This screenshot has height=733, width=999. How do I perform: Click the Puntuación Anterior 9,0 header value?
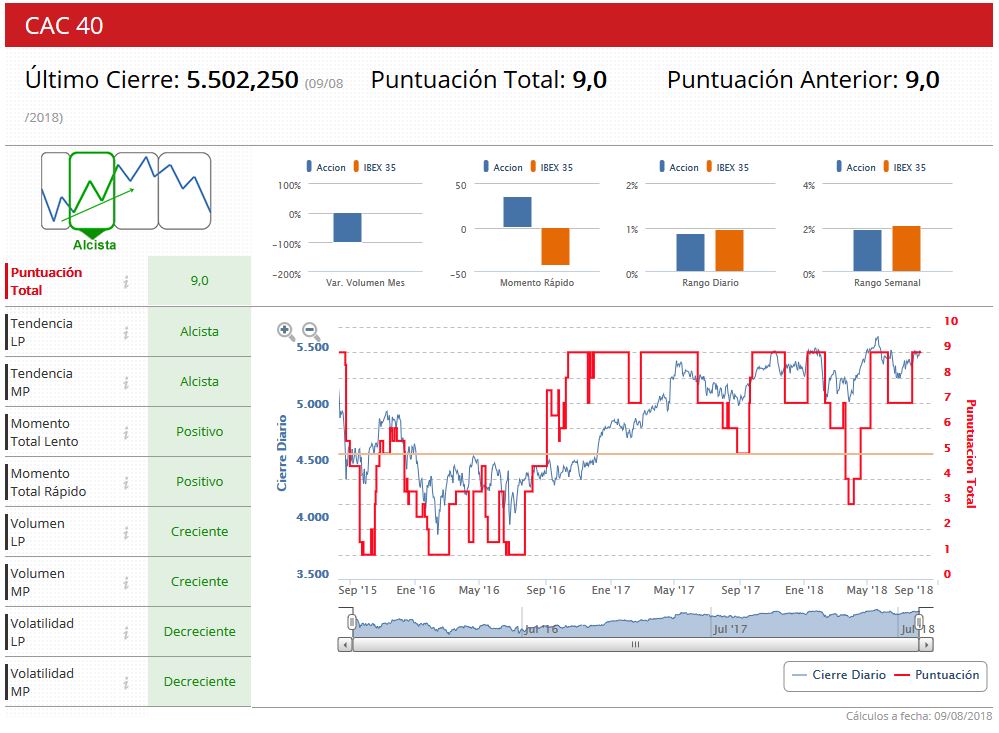click(x=922, y=80)
